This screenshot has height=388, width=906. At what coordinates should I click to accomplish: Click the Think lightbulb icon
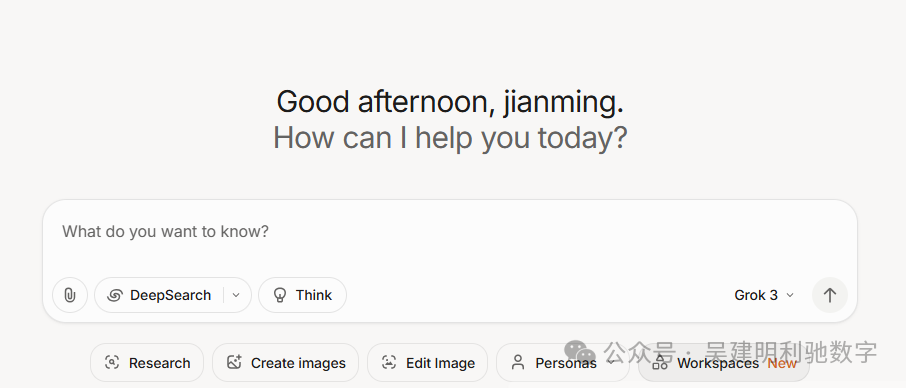[x=280, y=296]
